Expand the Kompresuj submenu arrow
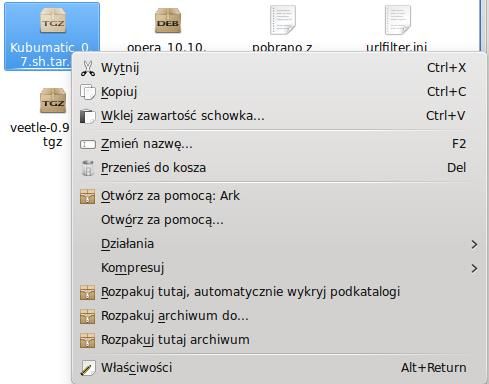The width and height of the screenshot is (489, 384). tap(474, 269)
